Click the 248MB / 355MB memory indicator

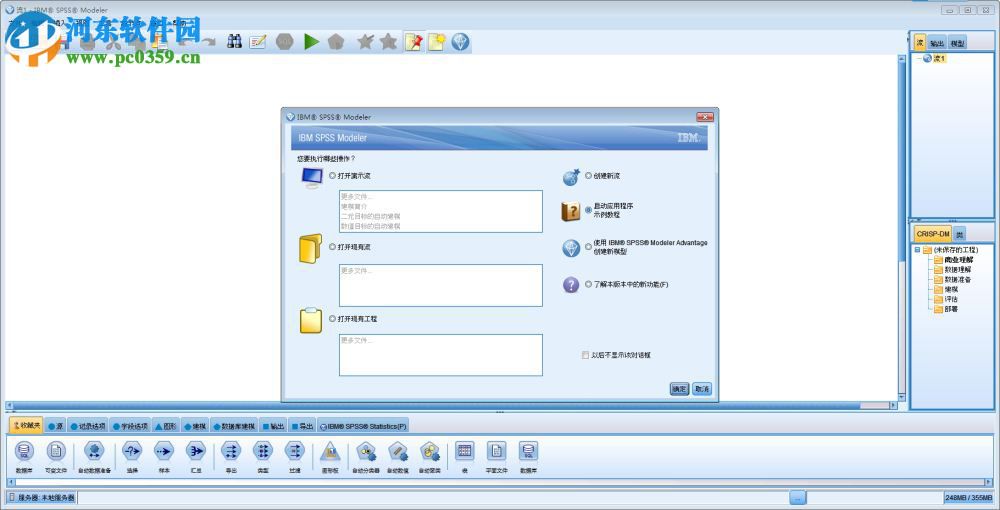point(970,498)
